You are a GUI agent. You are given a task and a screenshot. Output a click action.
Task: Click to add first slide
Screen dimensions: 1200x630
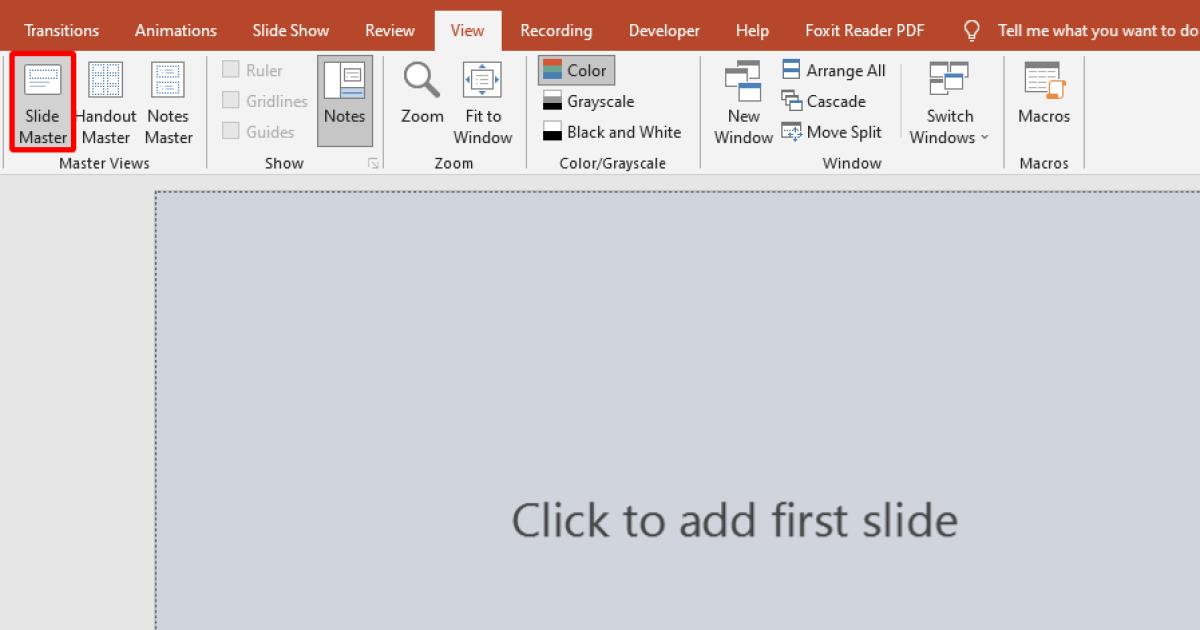coord(735,521)
